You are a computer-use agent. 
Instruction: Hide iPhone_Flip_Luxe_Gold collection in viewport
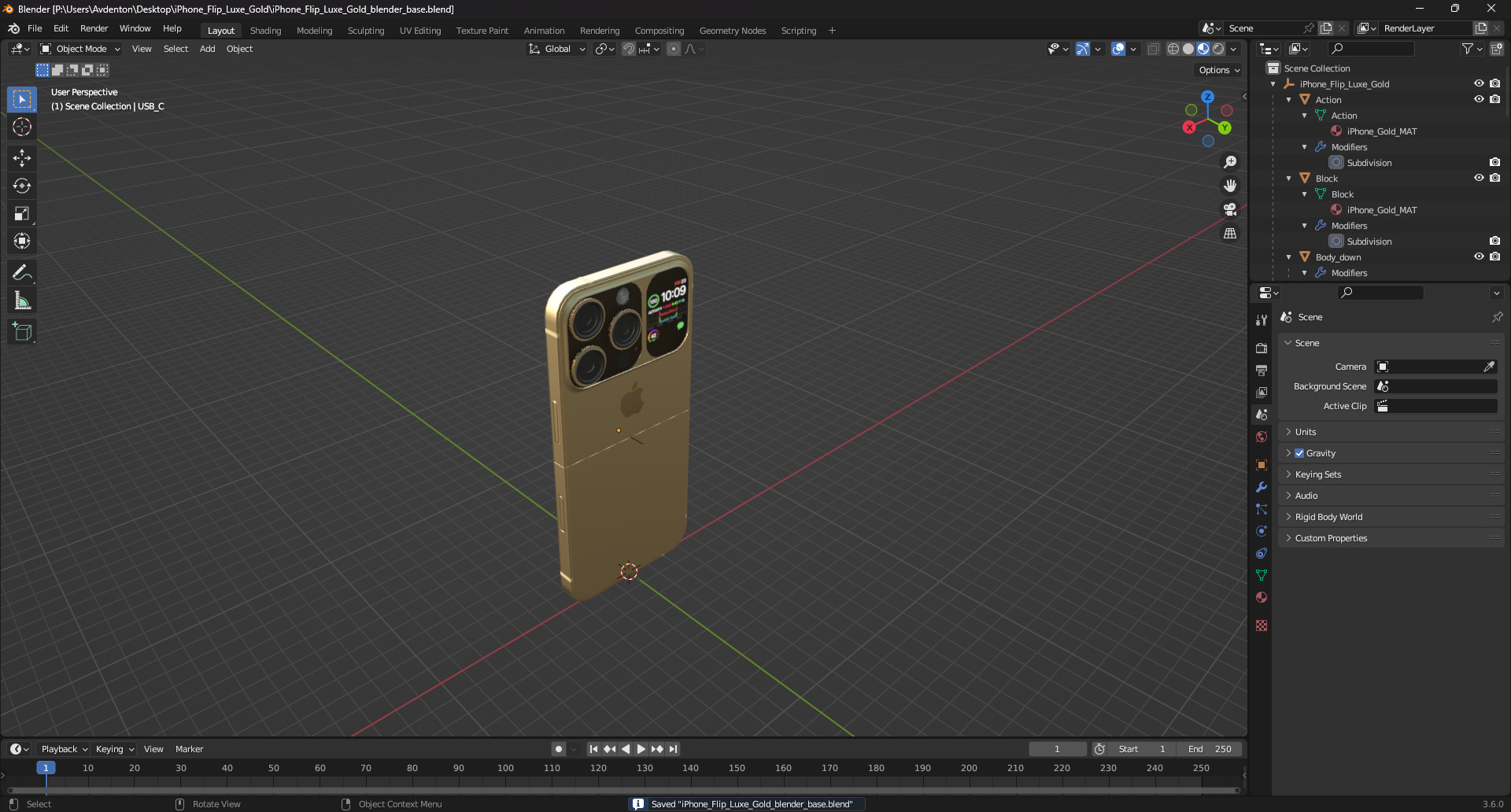coord(1479,83)
